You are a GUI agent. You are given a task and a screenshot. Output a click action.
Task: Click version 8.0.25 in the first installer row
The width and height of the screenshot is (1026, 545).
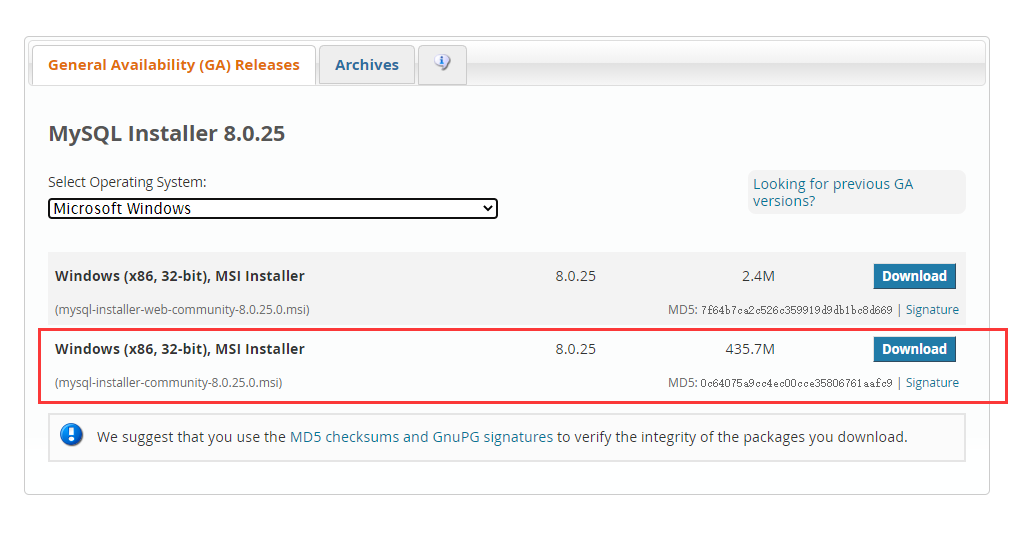[575, 276]
